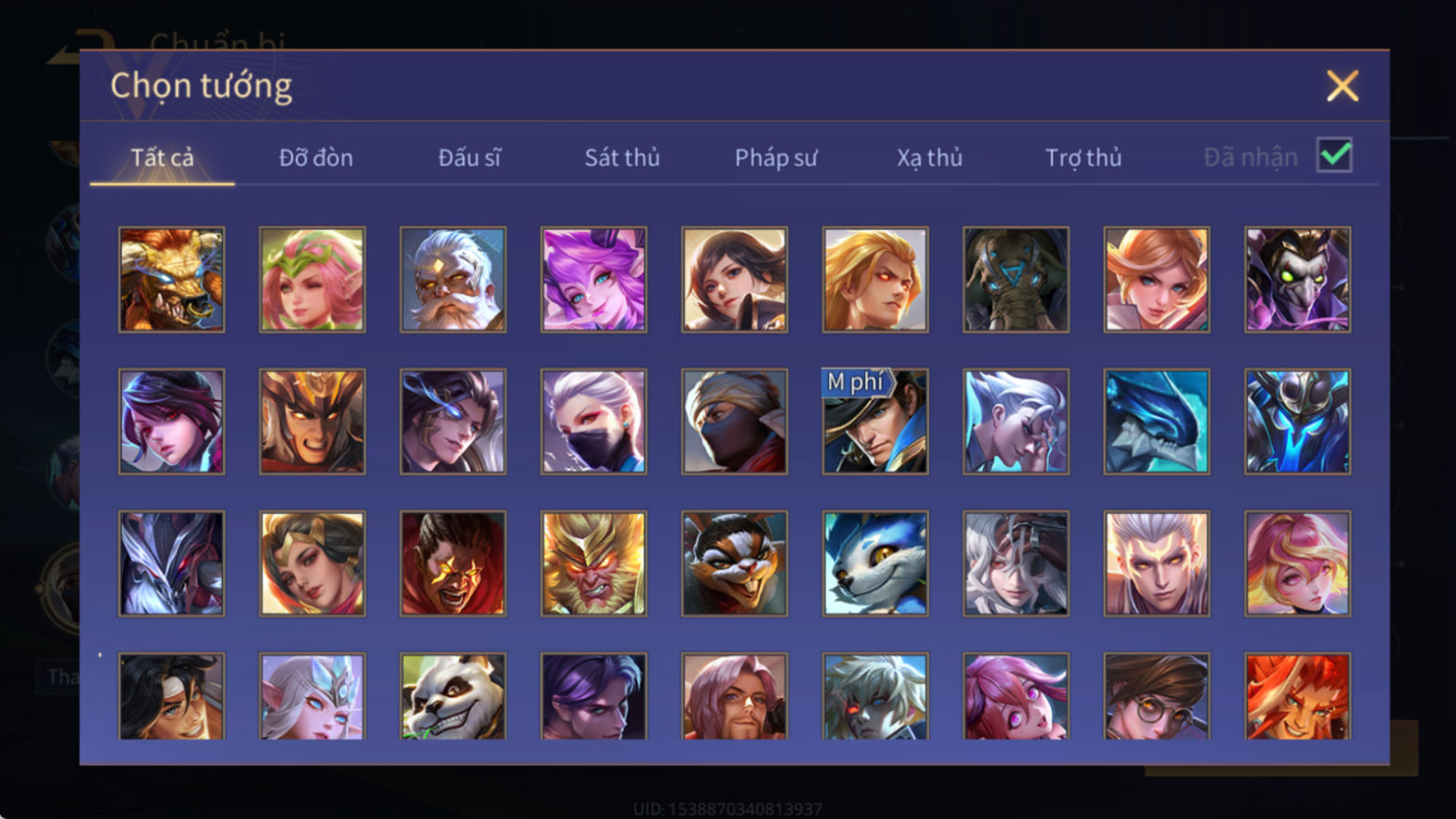Switch to the Trợ thủ tab
The image size is (1456, 819).
click(x=1083, y=158)
